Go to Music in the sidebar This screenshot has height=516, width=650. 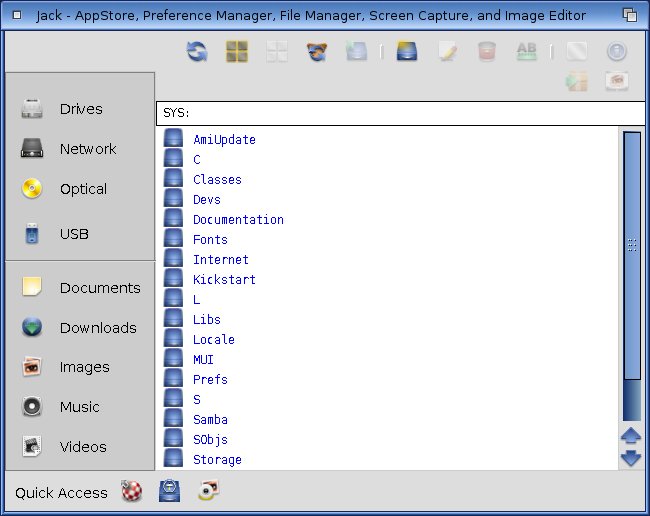pos(61,407)
